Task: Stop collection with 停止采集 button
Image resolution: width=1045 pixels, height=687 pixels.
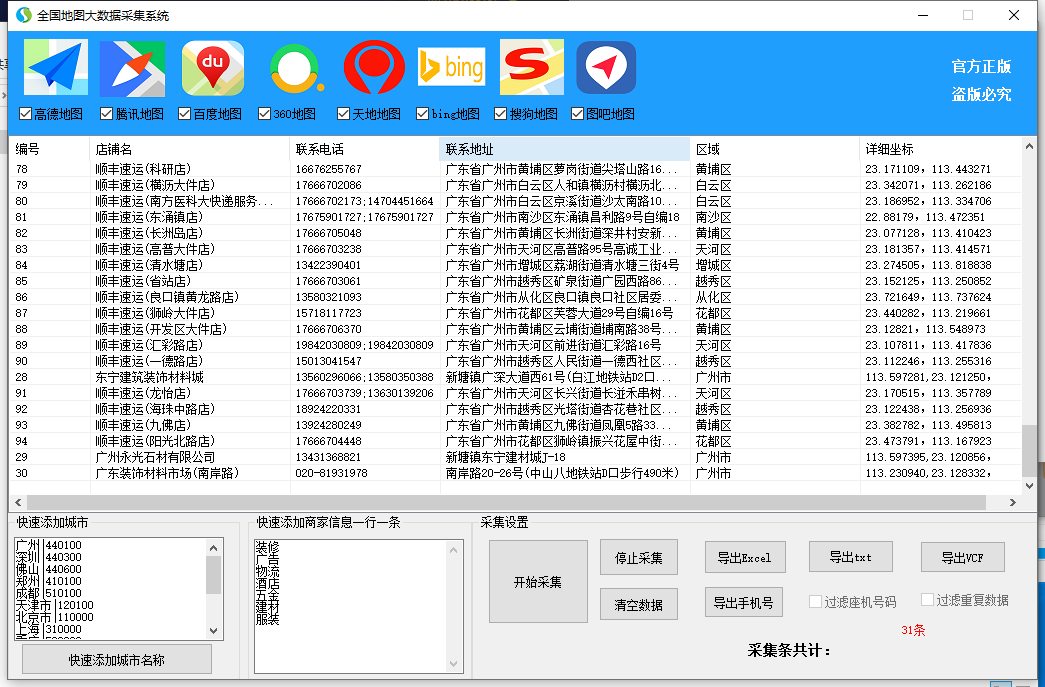Action: pos(638,558)
